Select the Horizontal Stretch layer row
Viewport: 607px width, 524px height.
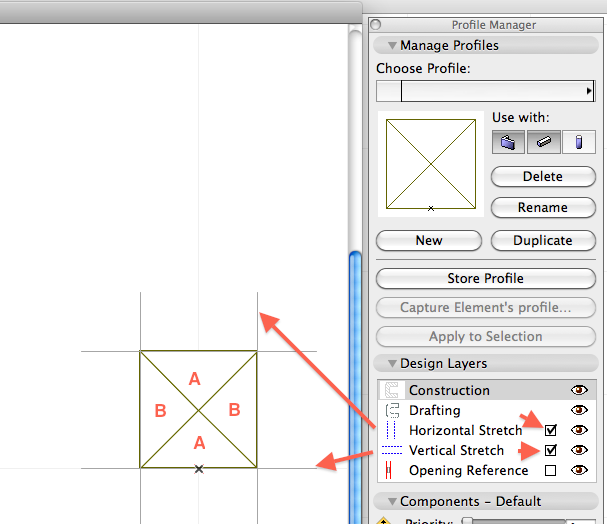point(487,430)
